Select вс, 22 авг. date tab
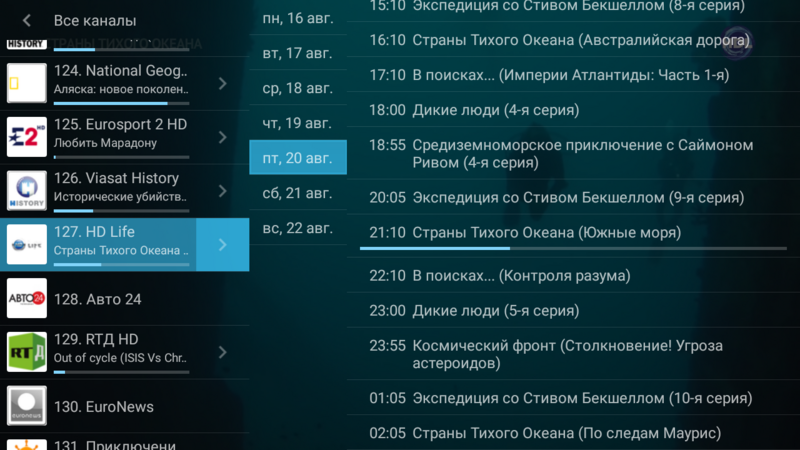The height and width of the screenshot is (450, 800). 298,228
